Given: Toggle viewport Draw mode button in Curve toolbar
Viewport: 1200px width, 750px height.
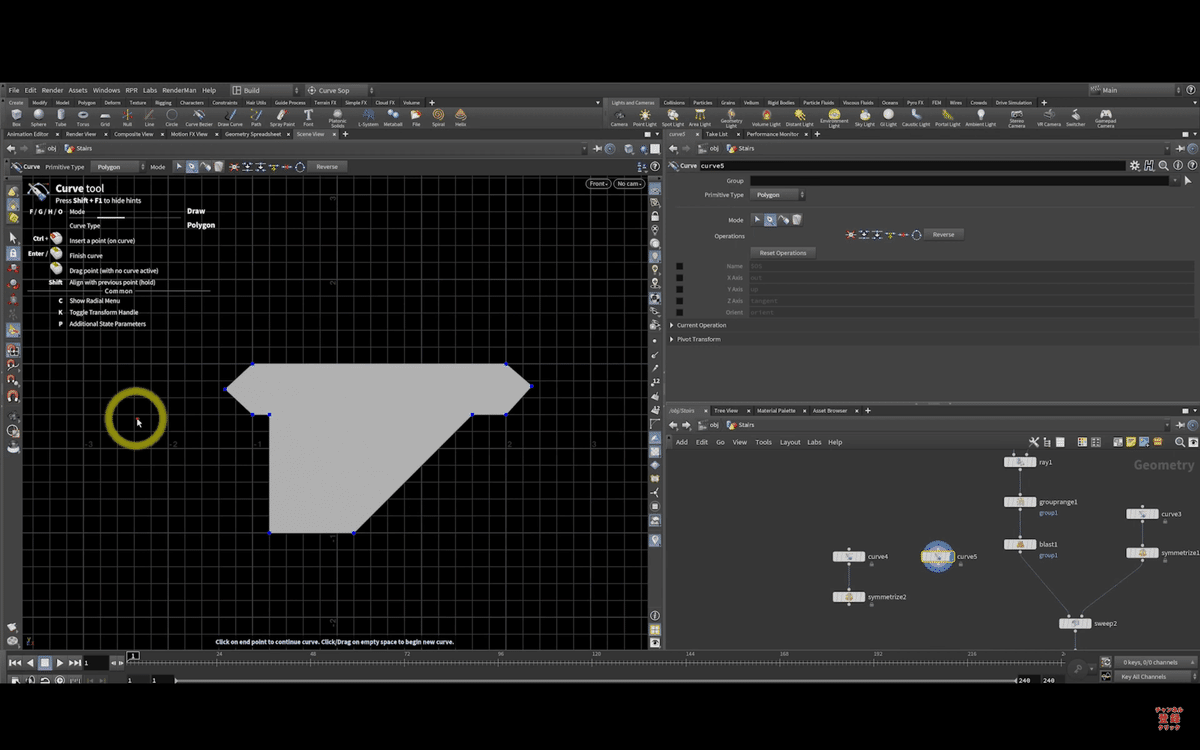Looking at the screenshot, I should [x=191, y=167].
